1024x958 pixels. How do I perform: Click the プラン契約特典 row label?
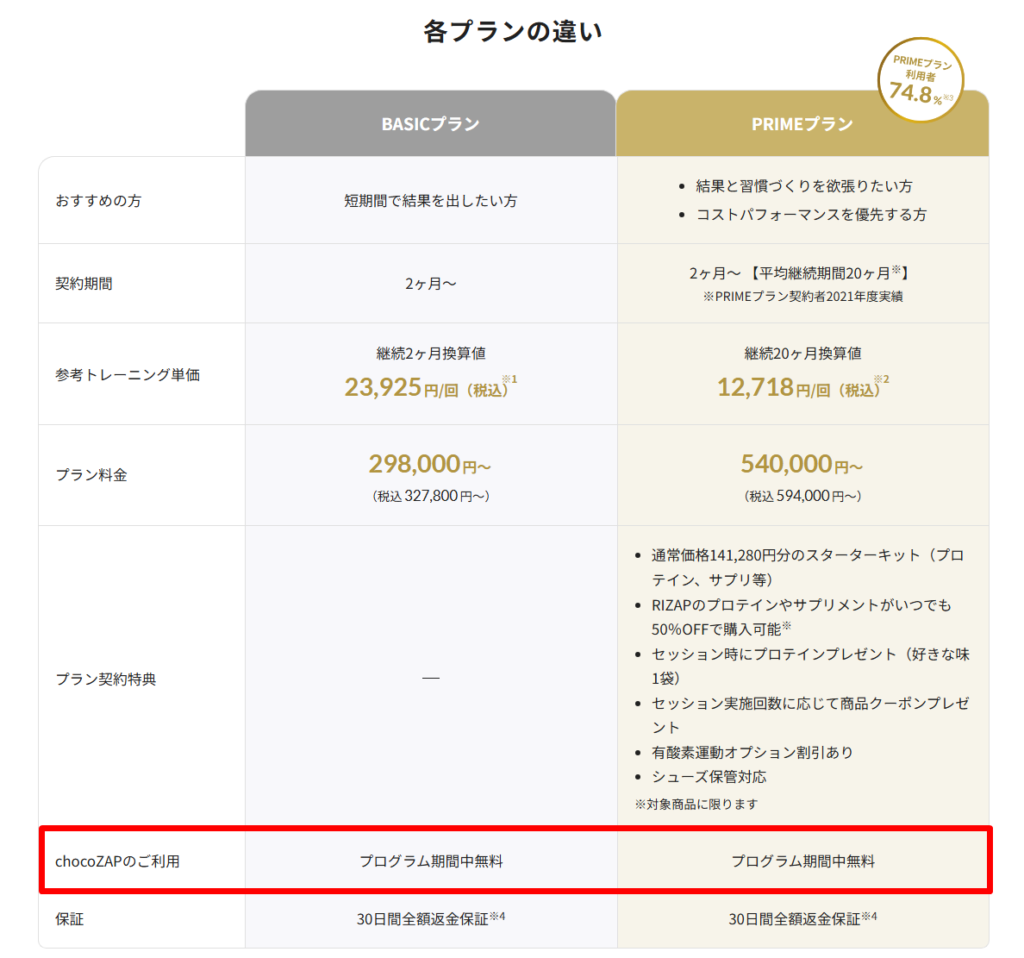[106, 679]
